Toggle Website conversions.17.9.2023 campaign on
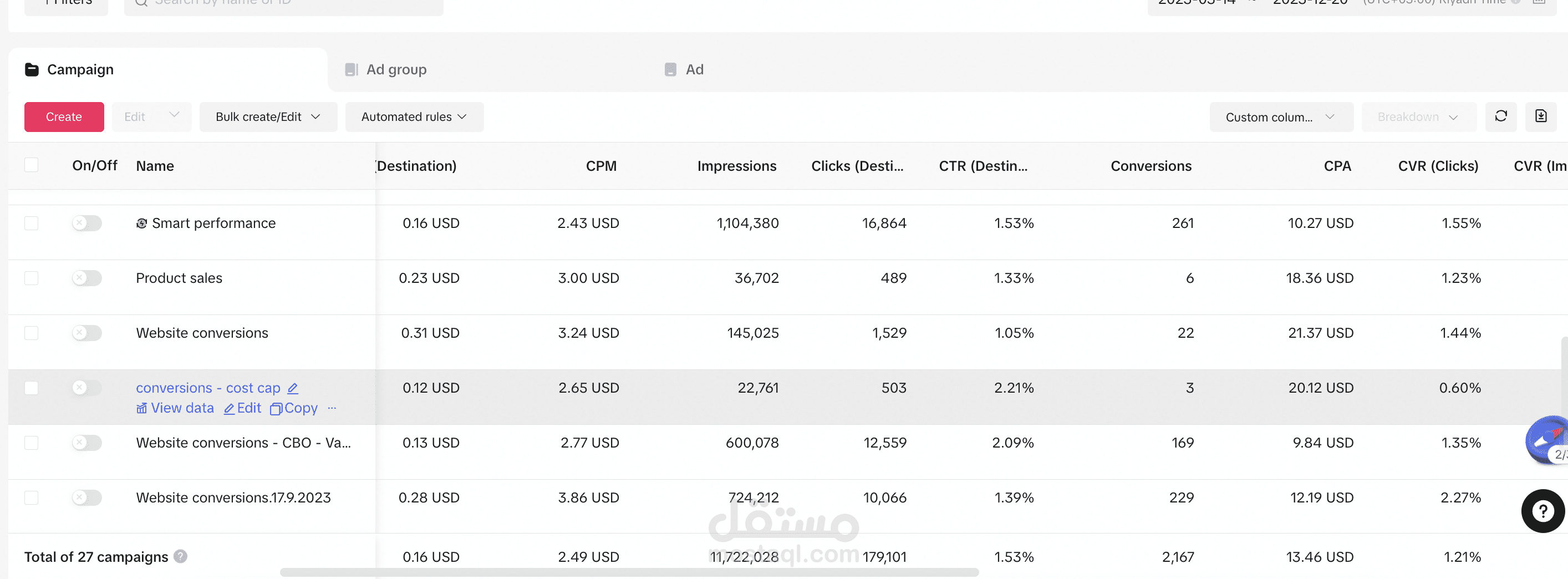1568x579 pixels. 86,498
